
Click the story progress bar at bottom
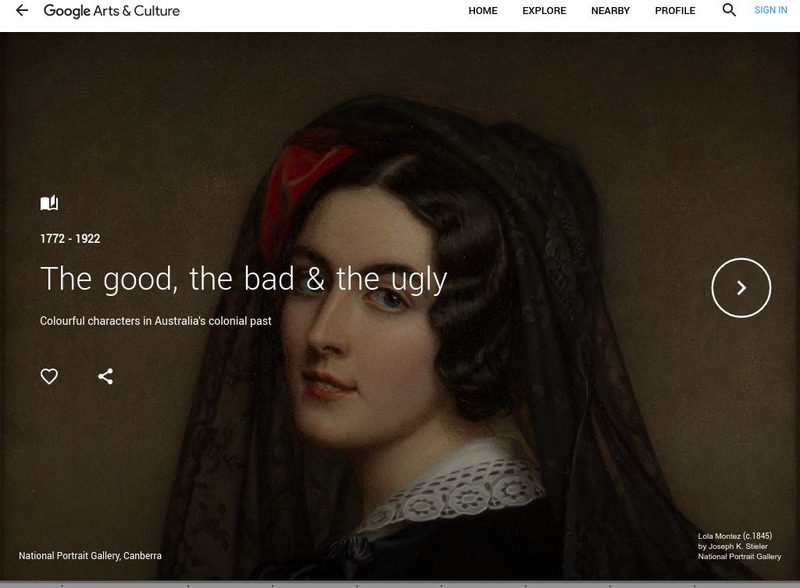pyautogui.click(x=400, y=584)
